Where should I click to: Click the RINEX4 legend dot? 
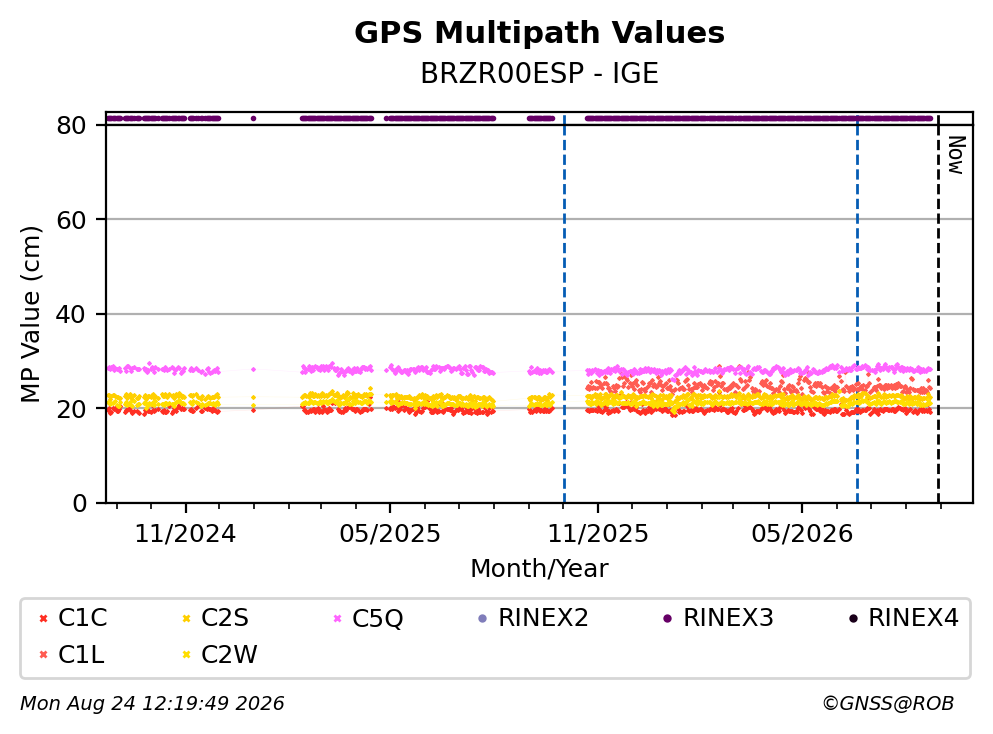pos(853,619)
